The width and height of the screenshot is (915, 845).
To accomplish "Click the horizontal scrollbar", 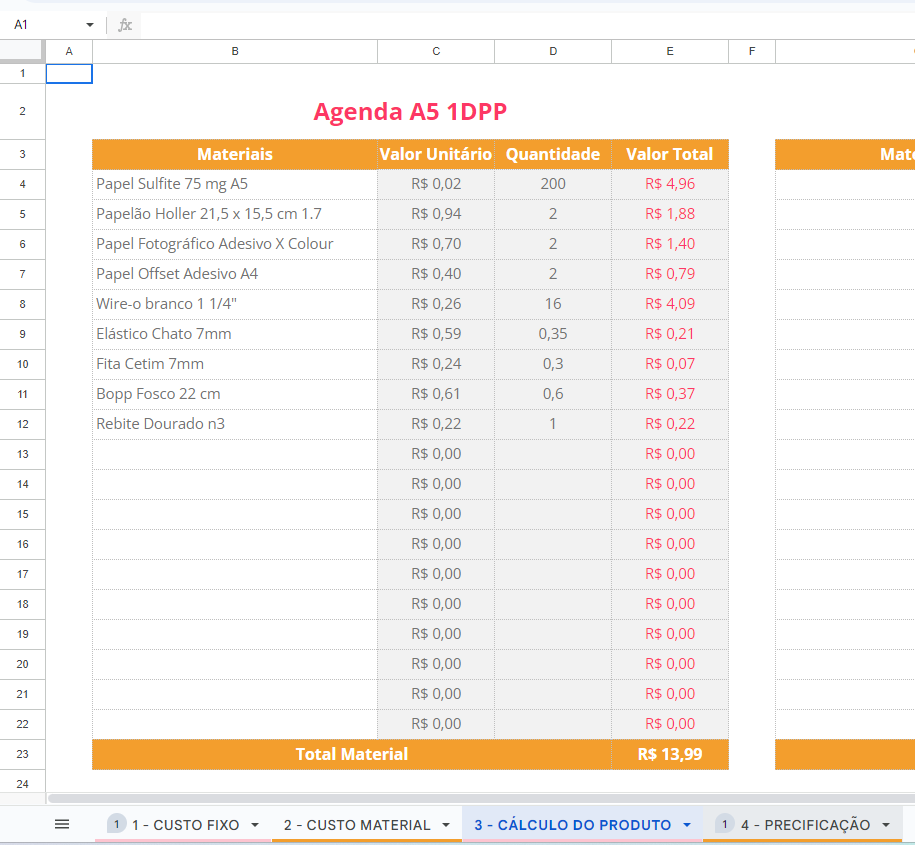I will coord(480,798).
